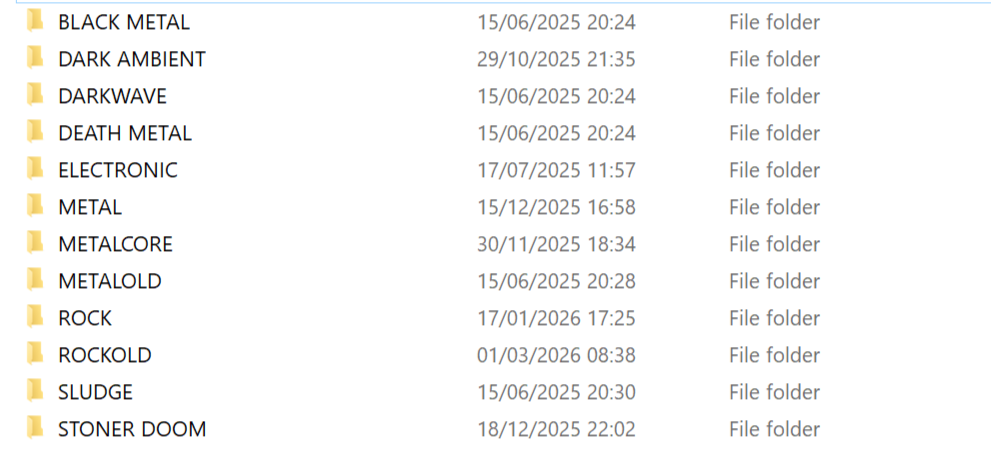Select the SLUDGE folder name text
Viewport: 991px width, 449px height.
(95, 392)
